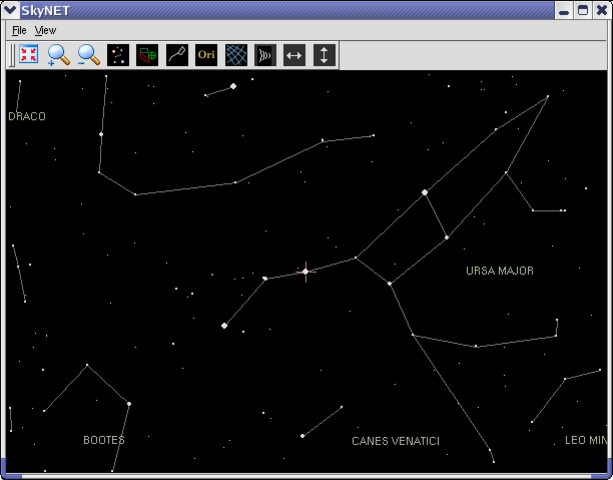Viewport: 613px width, 480px height.
Task: Toggle the coordinate grid icon
Action: point(236,55)
